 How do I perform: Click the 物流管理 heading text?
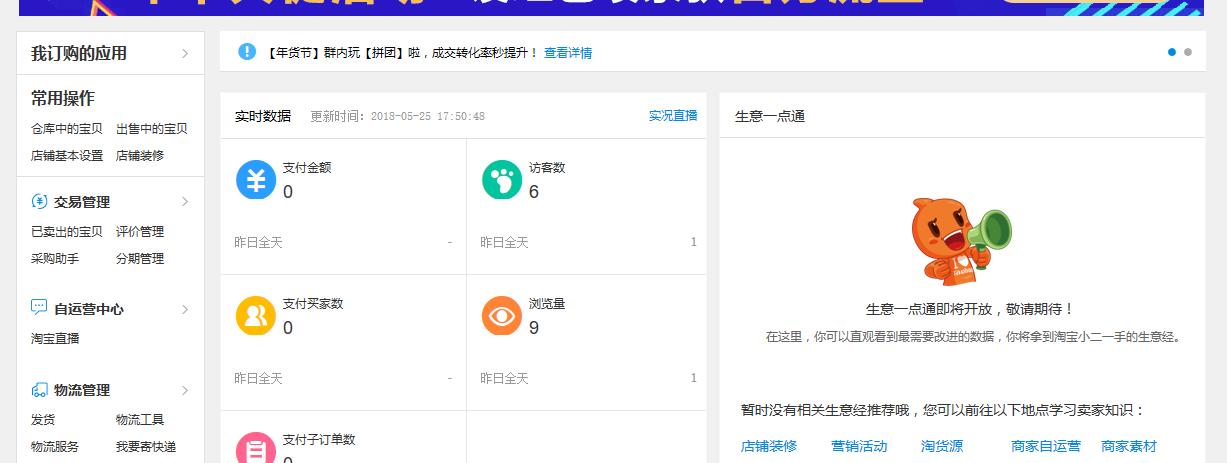82,390
